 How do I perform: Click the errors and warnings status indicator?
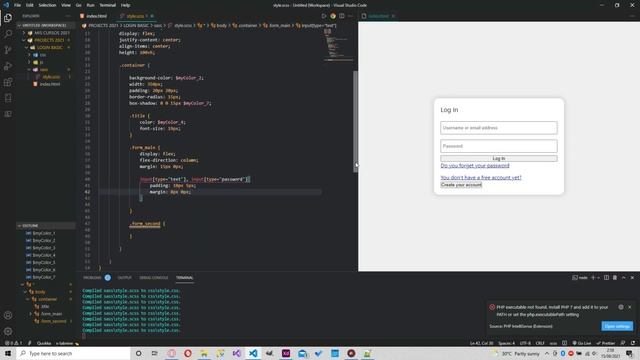click(x=13, y=343)
